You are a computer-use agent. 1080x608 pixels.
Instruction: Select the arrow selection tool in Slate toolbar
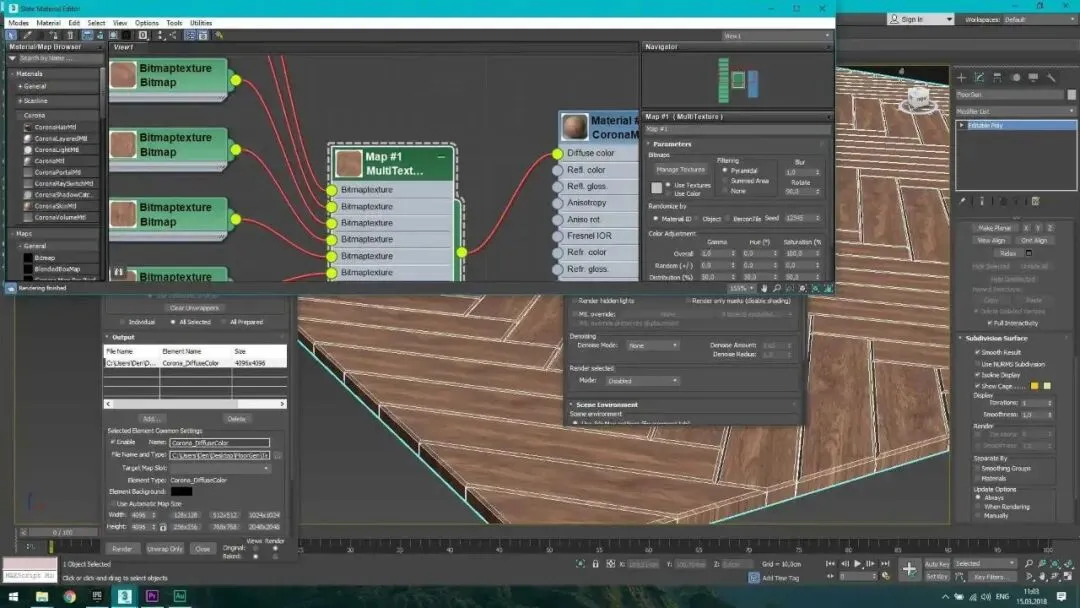pos(12,35)
